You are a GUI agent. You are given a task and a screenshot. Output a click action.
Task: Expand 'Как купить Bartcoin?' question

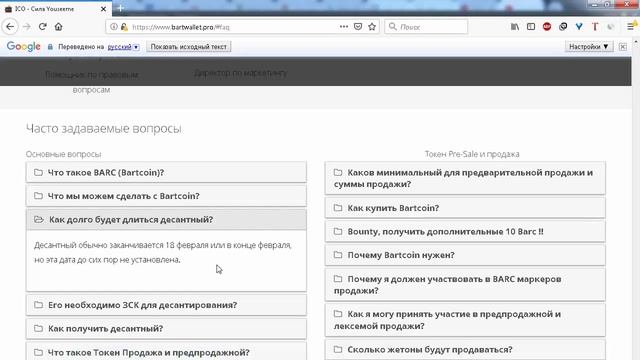point(465,208)
